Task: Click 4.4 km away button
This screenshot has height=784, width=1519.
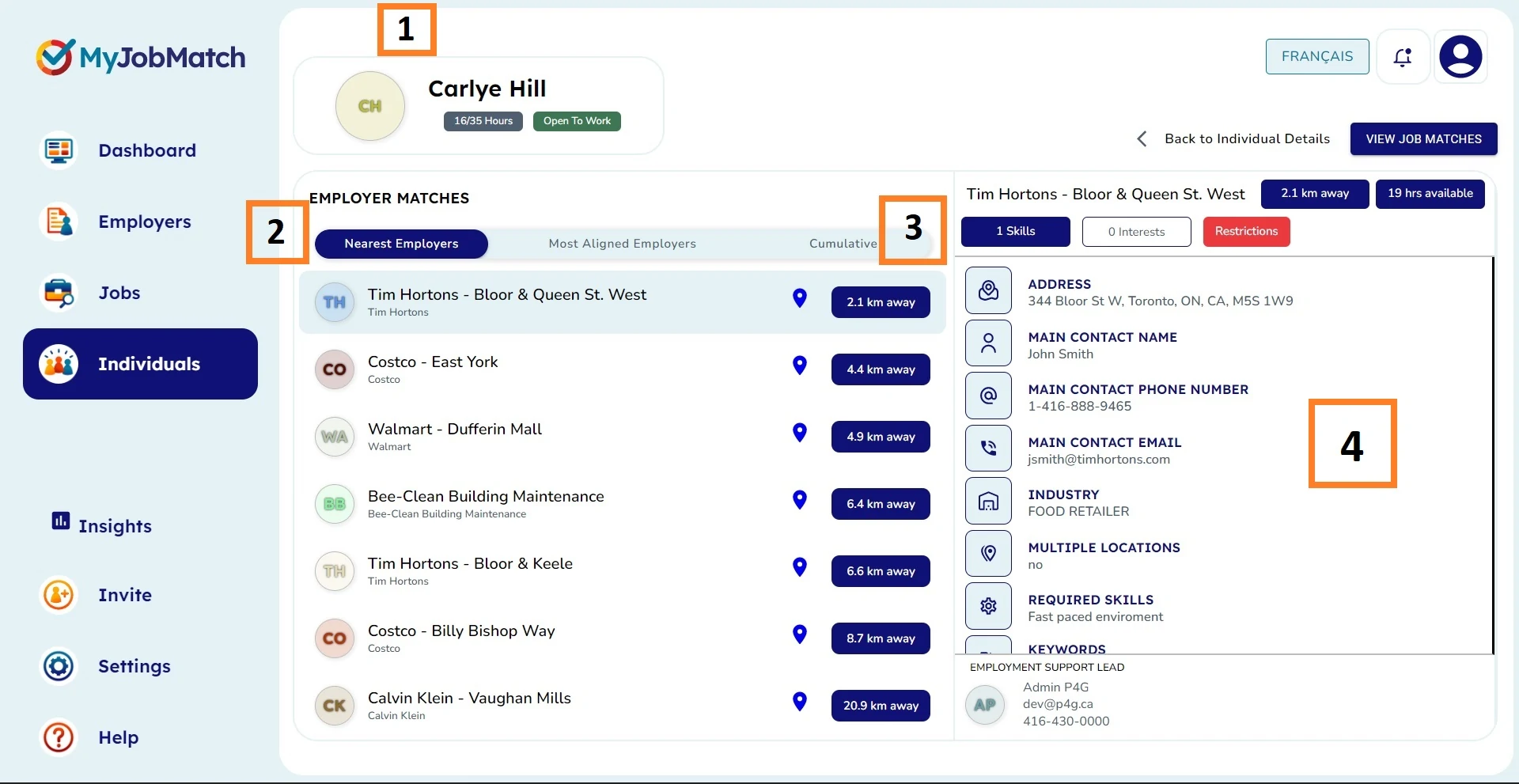Action: [x=881, y=369]
